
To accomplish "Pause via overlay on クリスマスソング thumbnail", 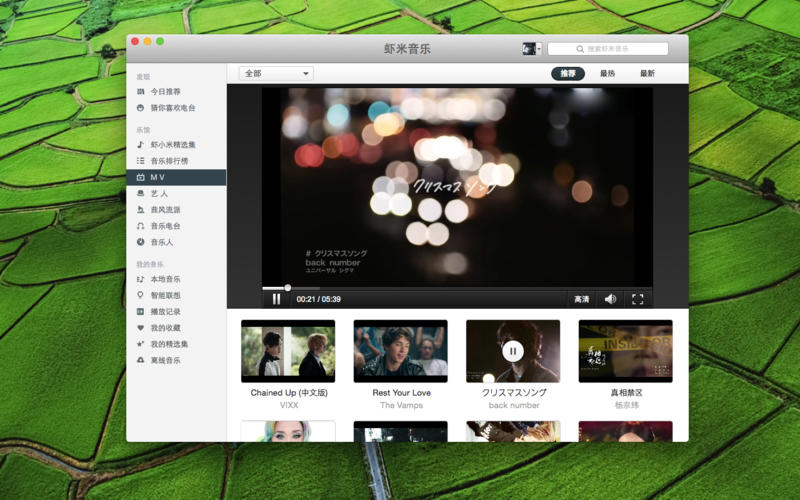I will (x=513, y=351).
